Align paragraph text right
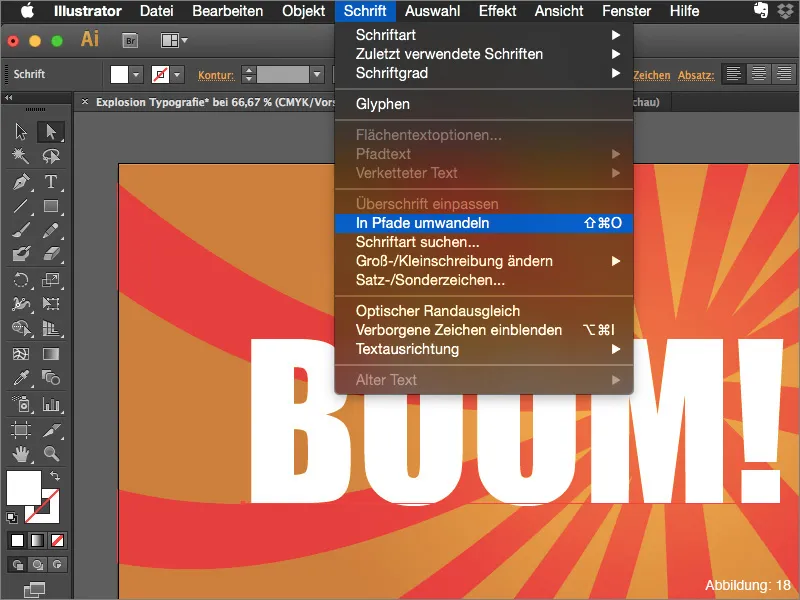The image size is (800, 600). (x=784, y=74)
